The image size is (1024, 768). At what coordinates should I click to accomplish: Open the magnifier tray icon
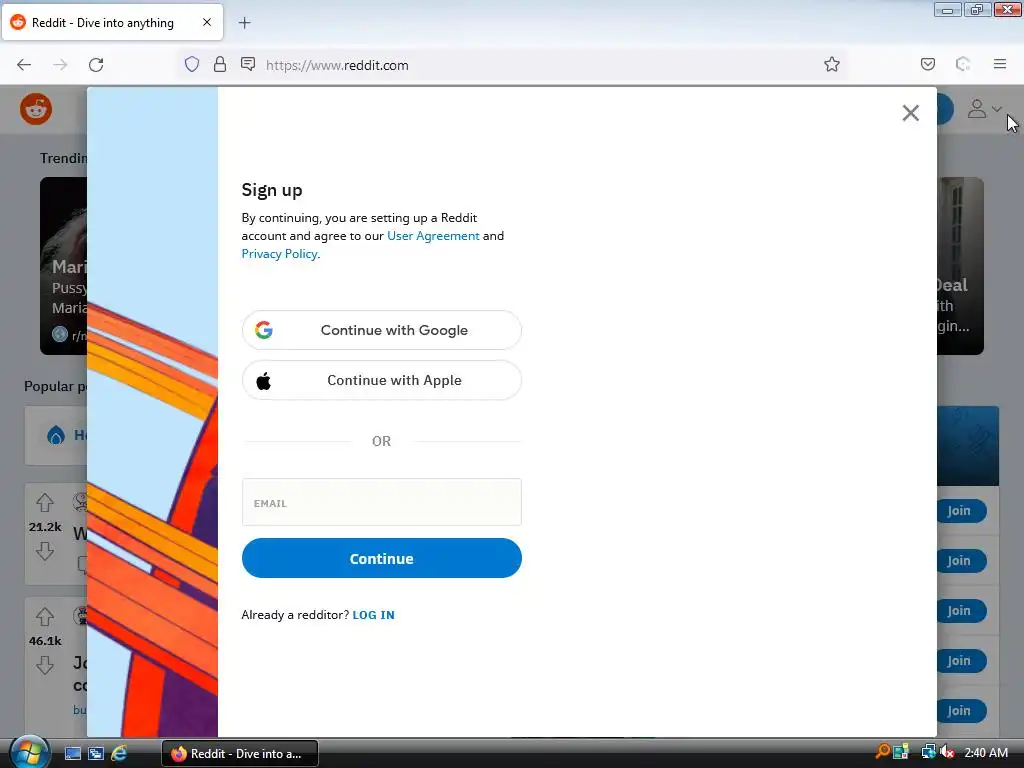click(x=882, y=752)
